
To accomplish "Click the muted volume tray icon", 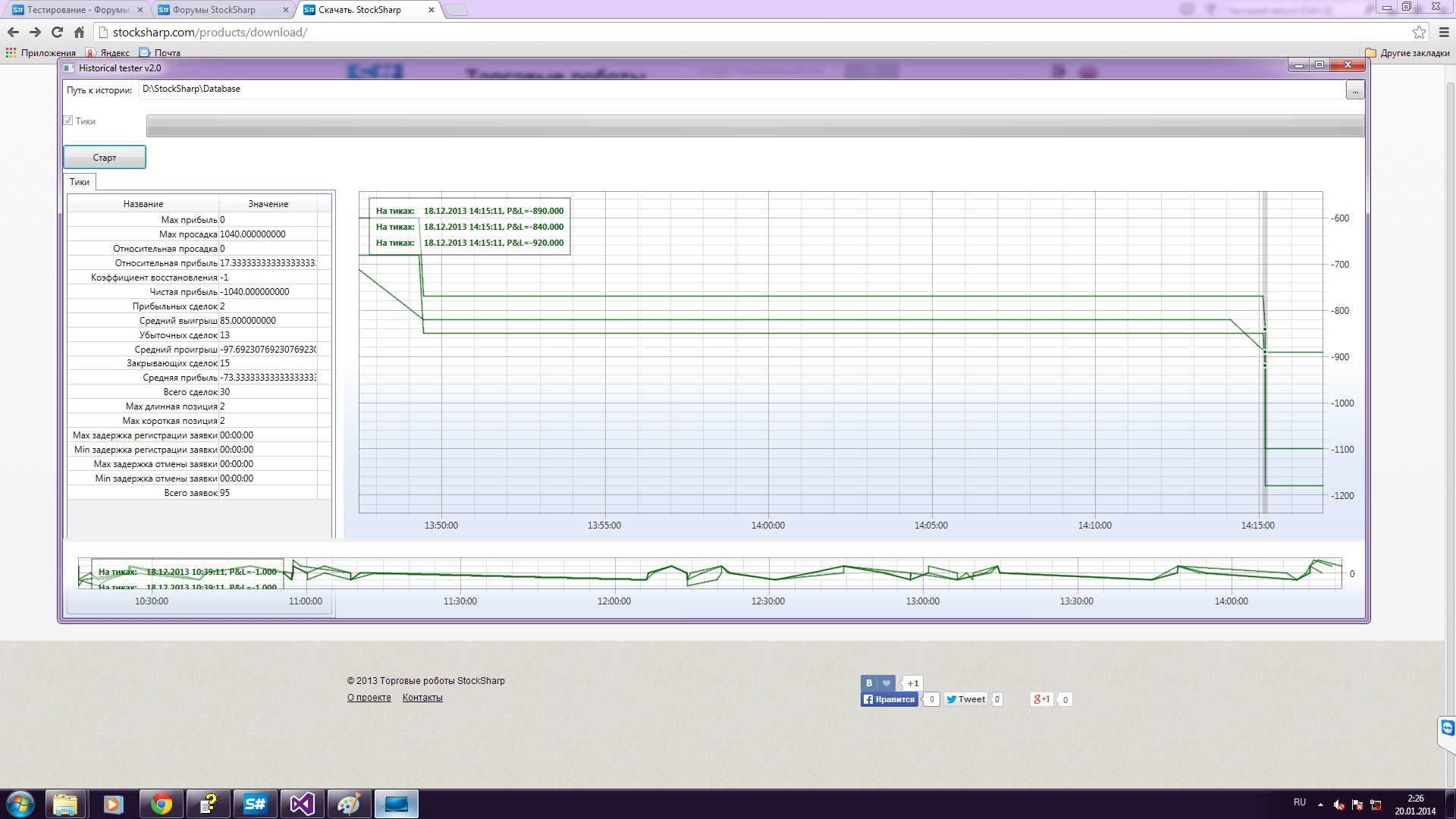I will 1339,805.
